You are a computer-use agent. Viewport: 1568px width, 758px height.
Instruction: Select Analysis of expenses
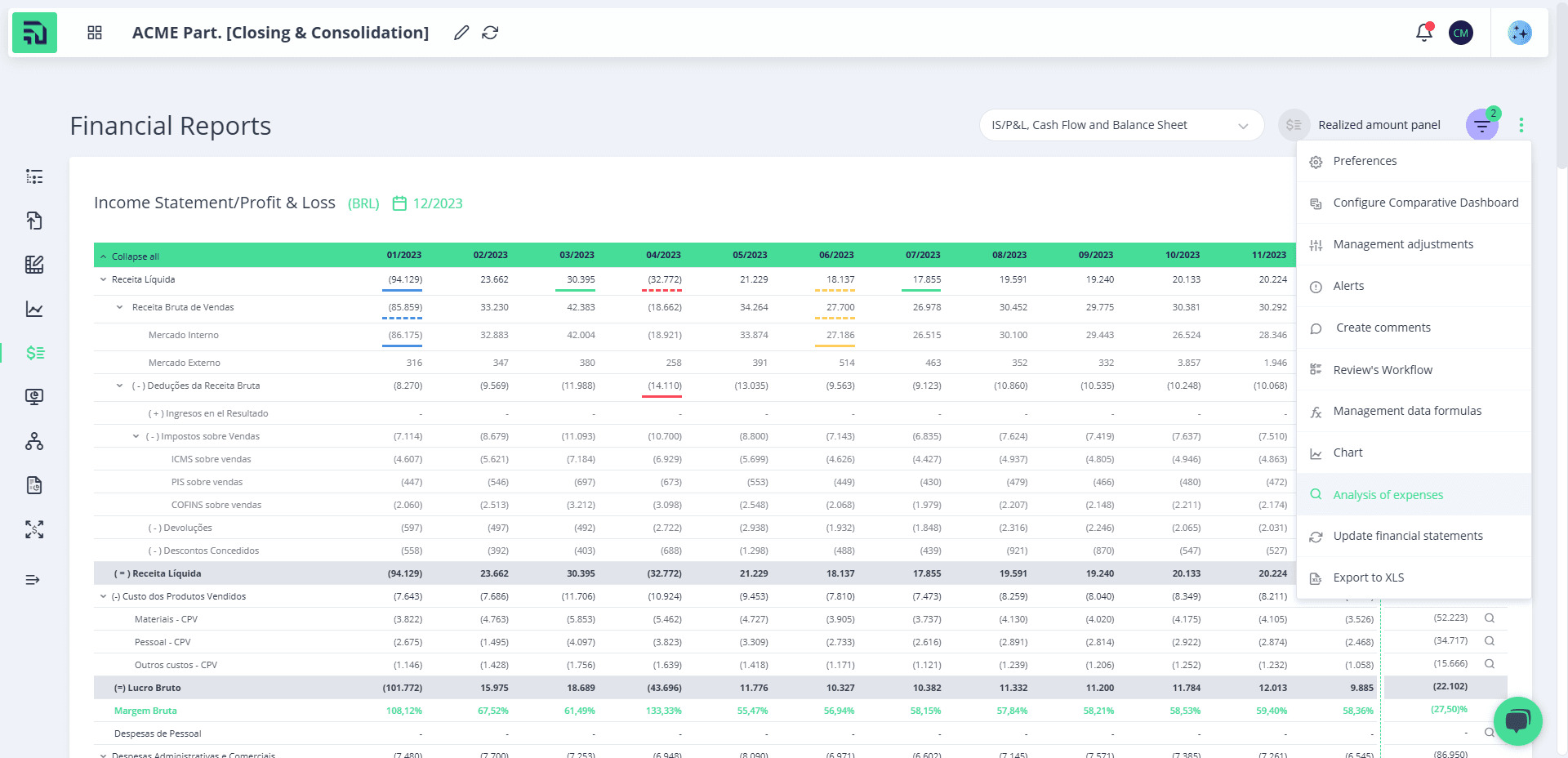coord(1414,494)
